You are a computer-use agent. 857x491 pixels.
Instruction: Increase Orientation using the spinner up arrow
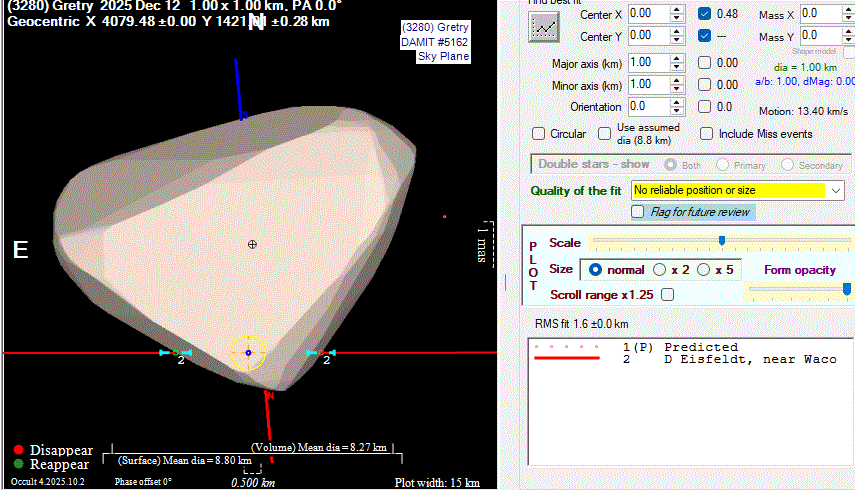pyautogui.click(x=677, y=102)
